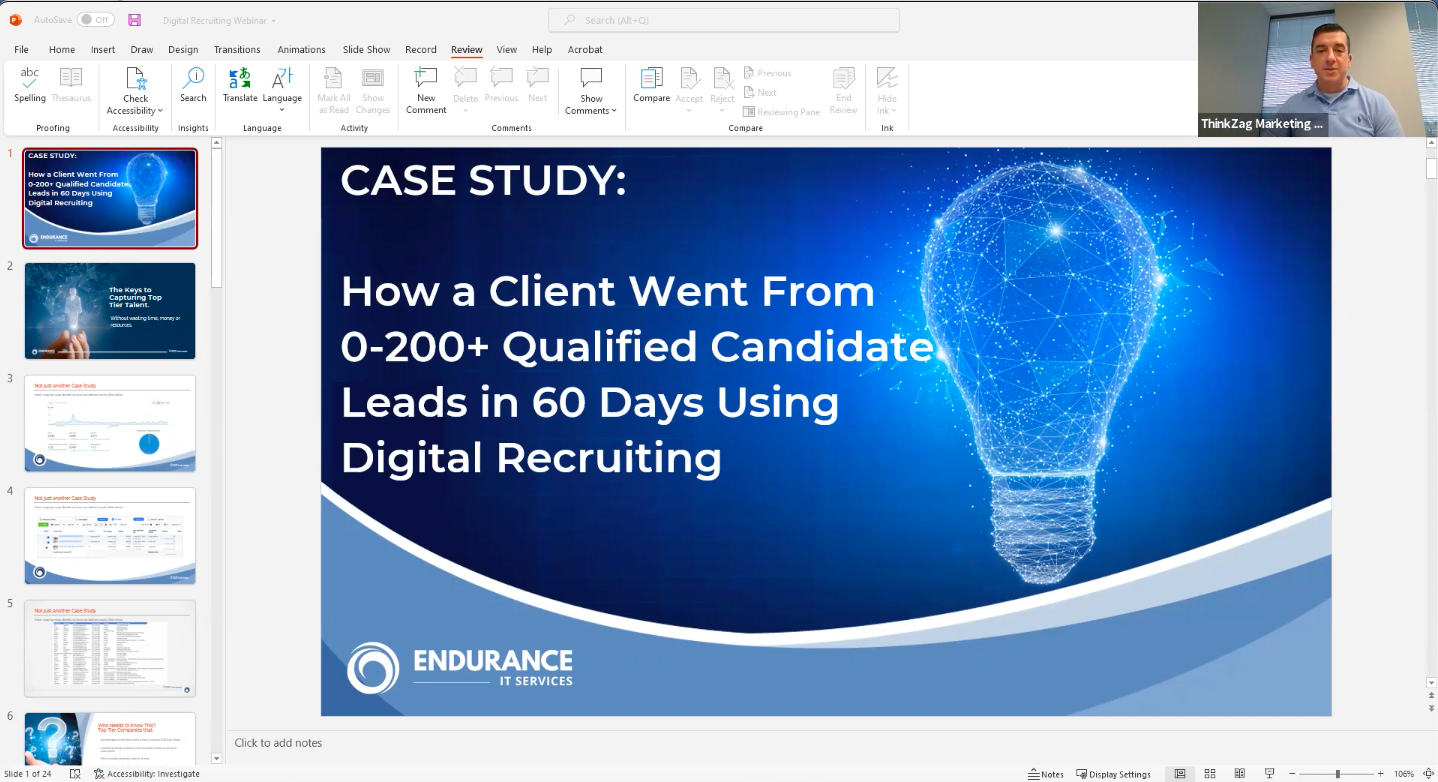Zoom out with the minus button
This screenshot has width=1438, height=782.
1294,774
